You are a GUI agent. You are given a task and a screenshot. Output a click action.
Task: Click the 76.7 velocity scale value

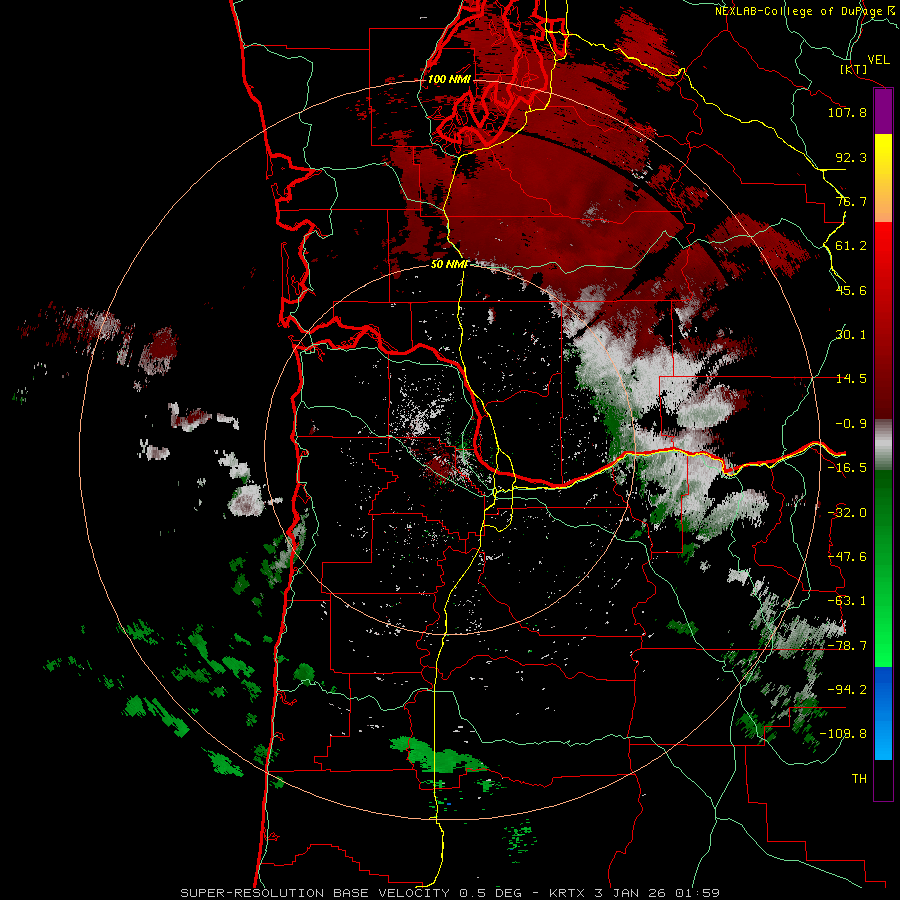pyautogui.click(x=851, y=201)
